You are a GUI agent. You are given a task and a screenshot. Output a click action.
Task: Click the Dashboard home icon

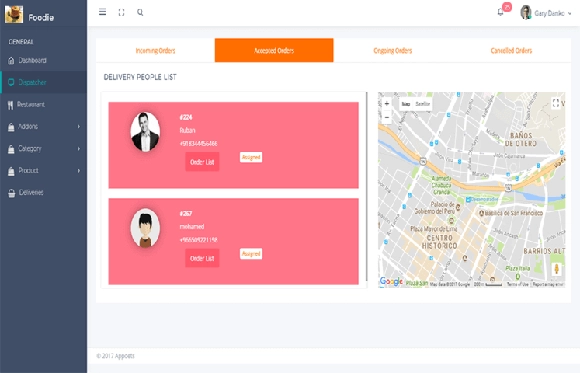[11, 60]
